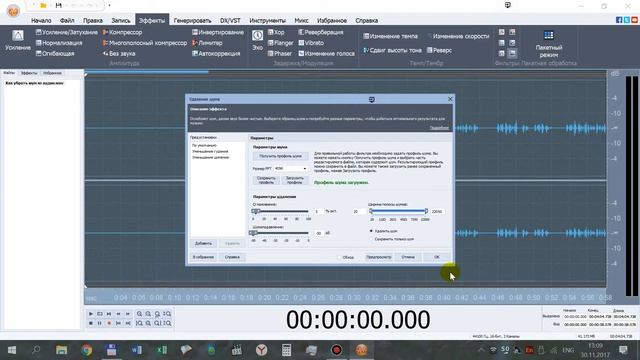Select the Уменьшение гудения preset
640x360 pixels.
point(210,151)
